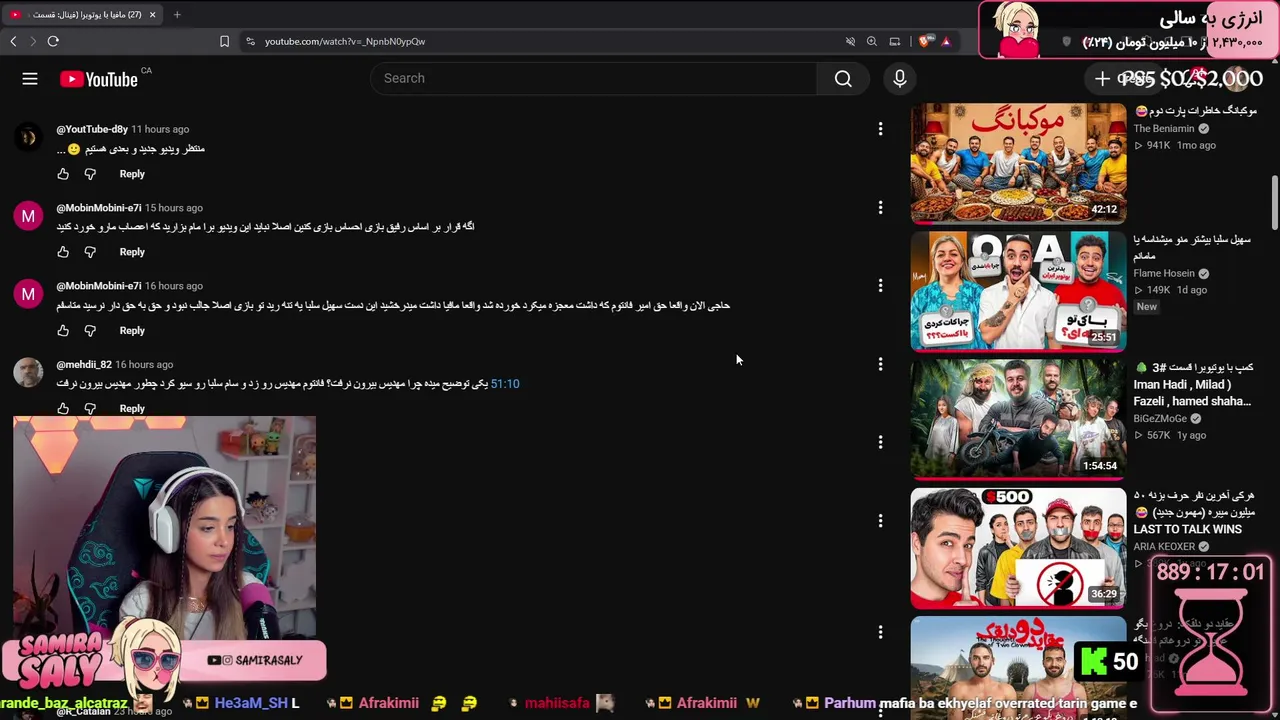
Task: Click the right-hand page scrollbar thumb
Action: 1274,202
